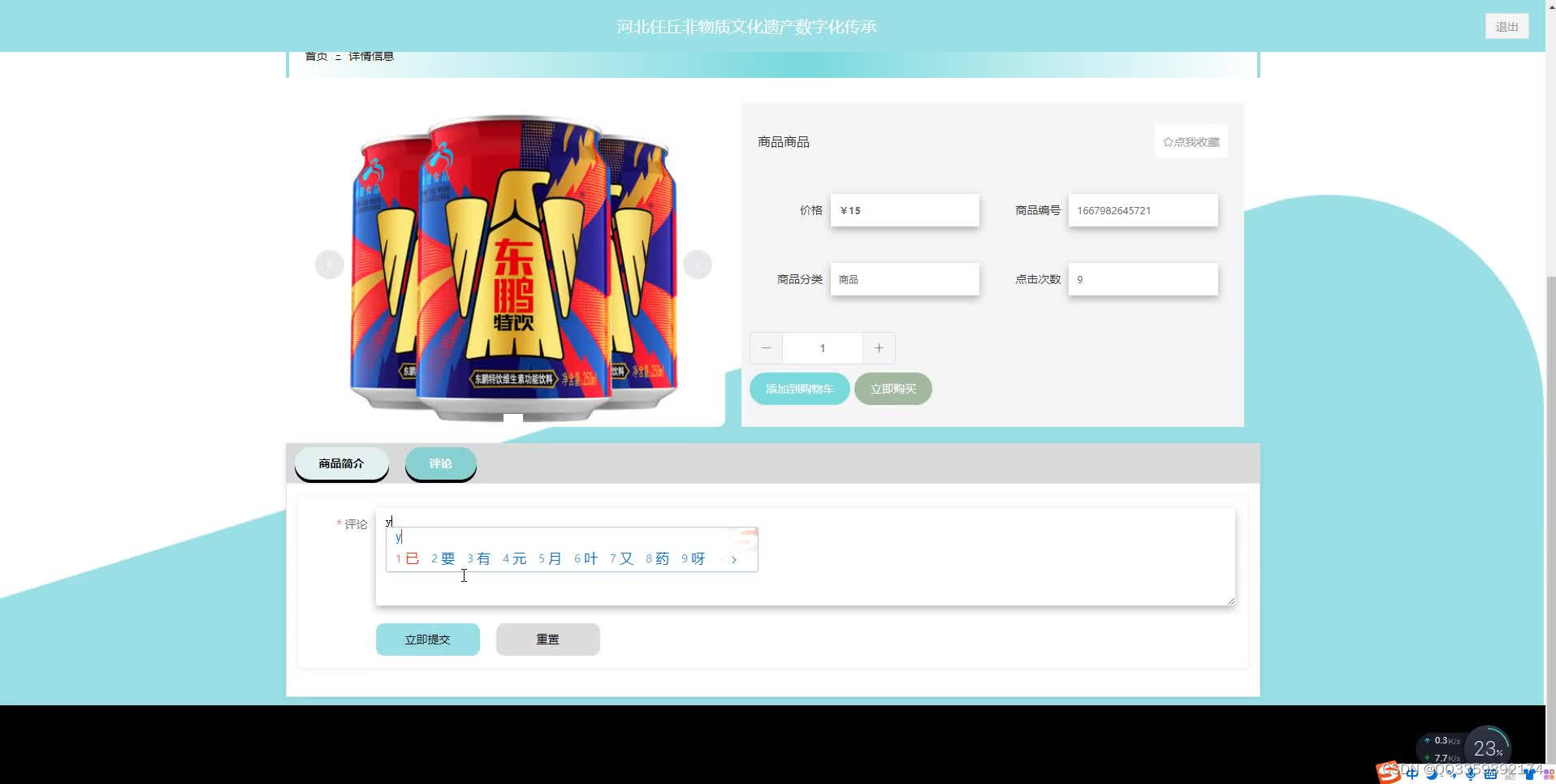
Task: Choose IME candidate 3 有
Action: pyautogui.click(x=479, y=558)
